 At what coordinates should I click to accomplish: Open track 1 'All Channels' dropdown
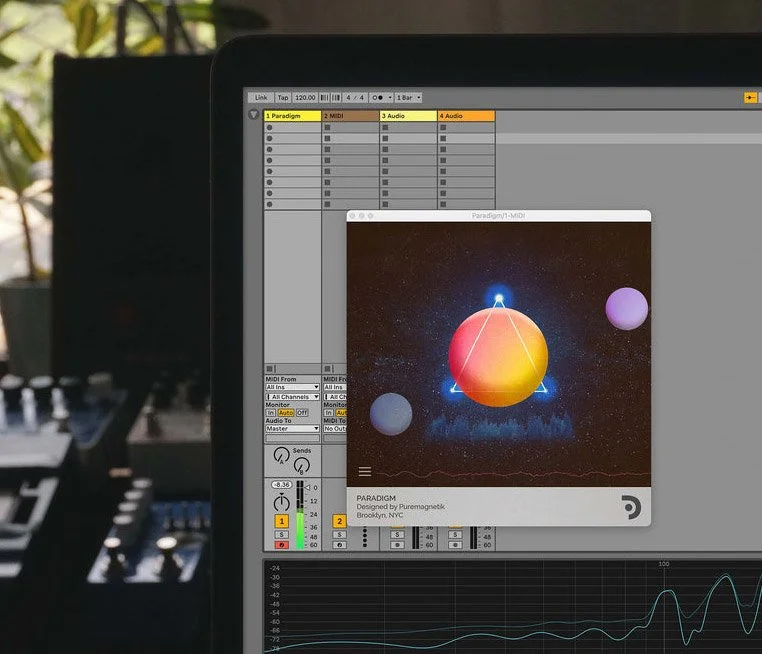point(292,397)
